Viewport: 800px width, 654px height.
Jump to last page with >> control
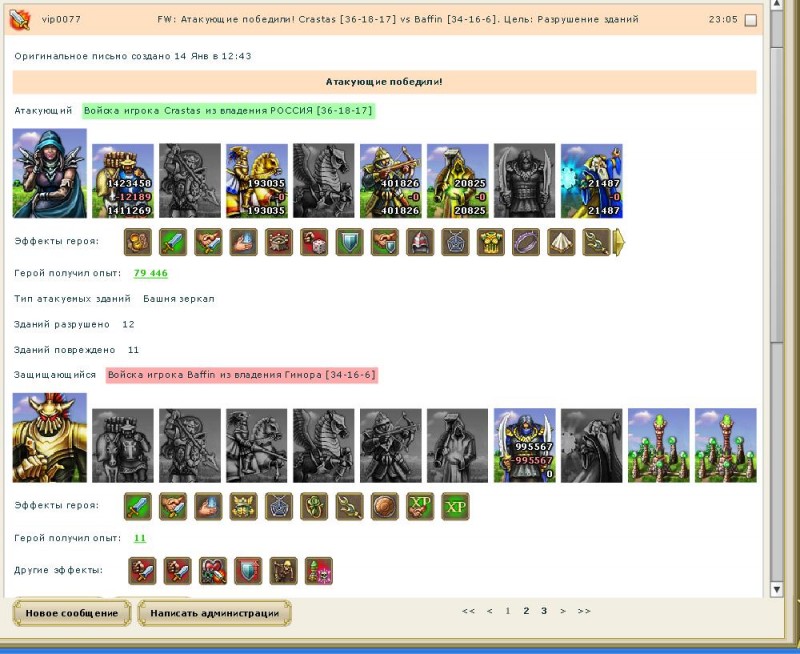[x=584, y=611]
